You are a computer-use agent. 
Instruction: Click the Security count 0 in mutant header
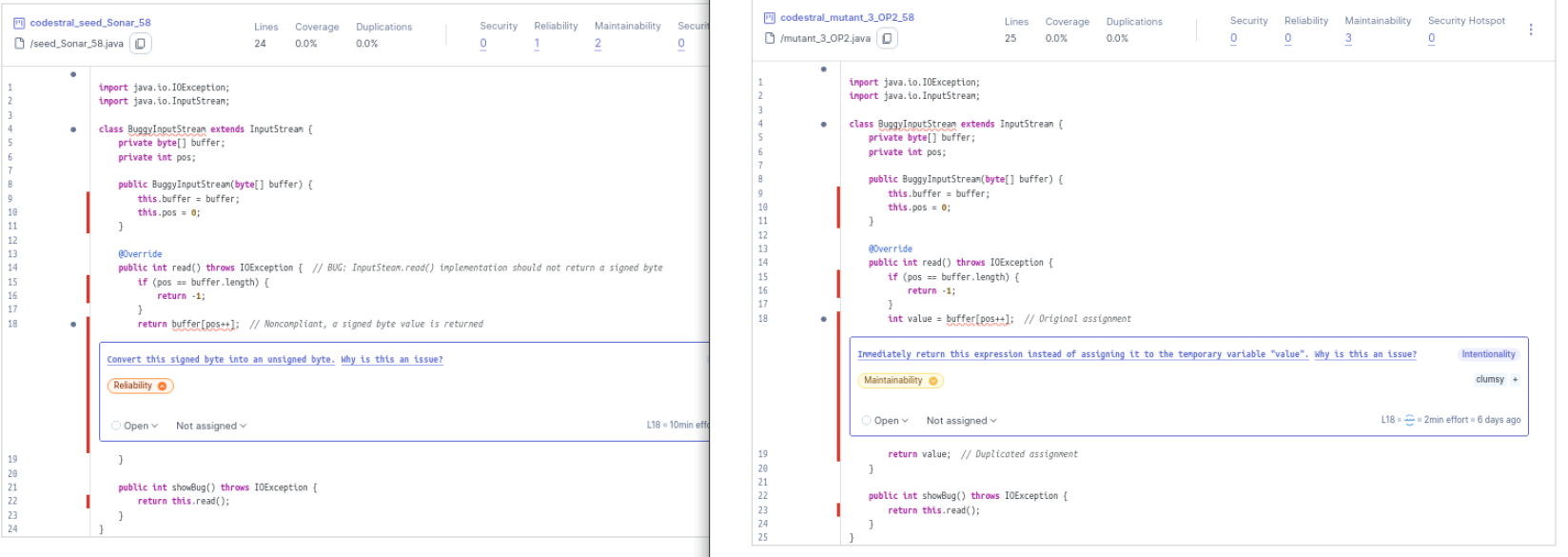point(1234,39)
